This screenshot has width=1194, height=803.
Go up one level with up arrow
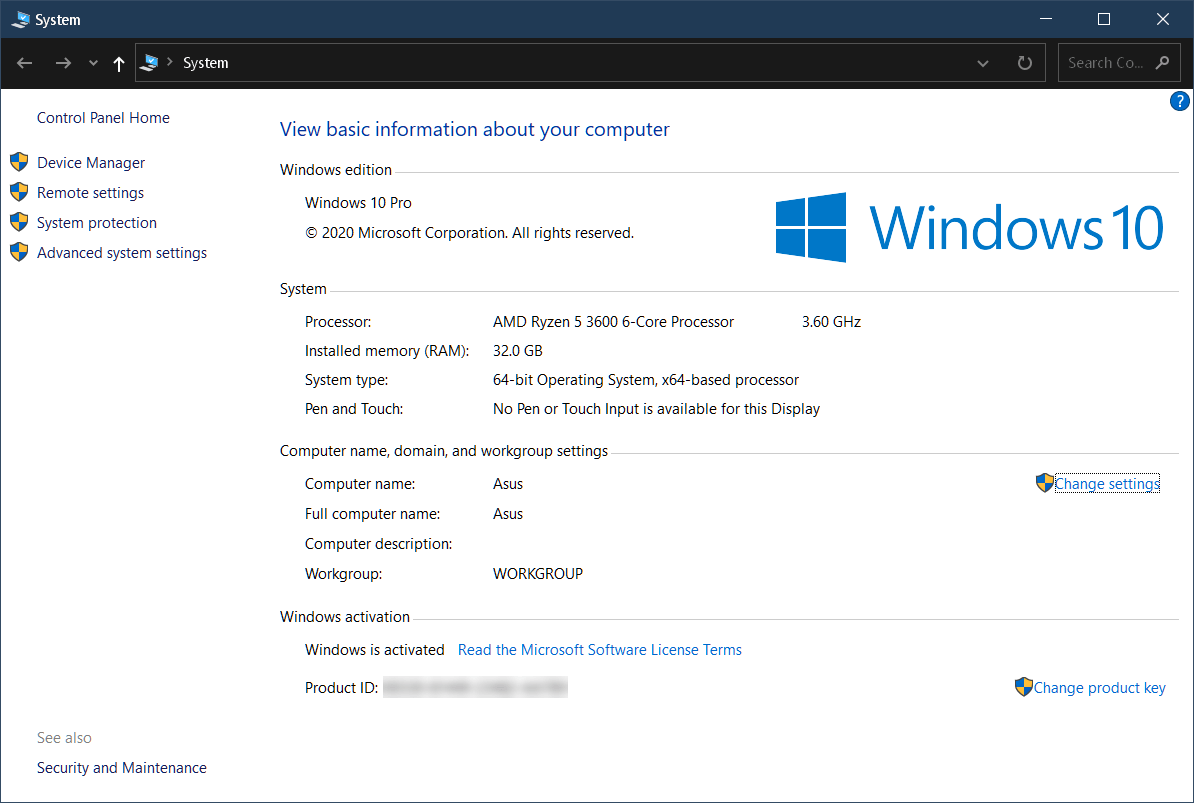coord(119,64)
